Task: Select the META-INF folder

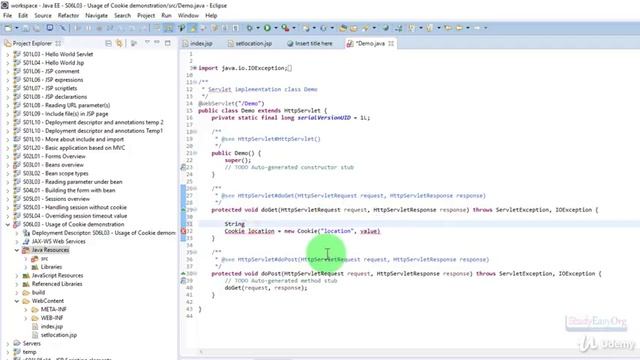Action: (53, 309)
